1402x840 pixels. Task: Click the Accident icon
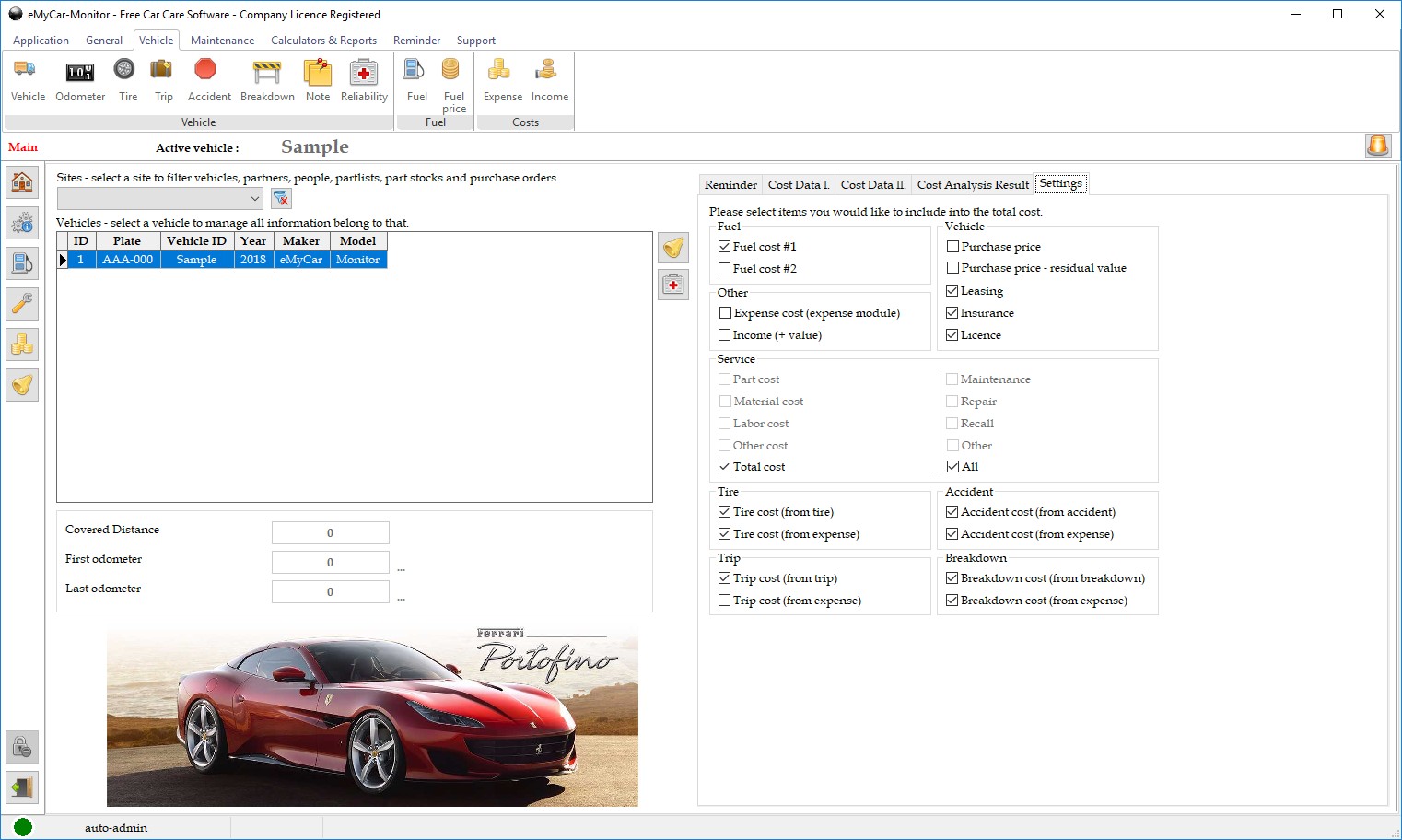point(208,78)
